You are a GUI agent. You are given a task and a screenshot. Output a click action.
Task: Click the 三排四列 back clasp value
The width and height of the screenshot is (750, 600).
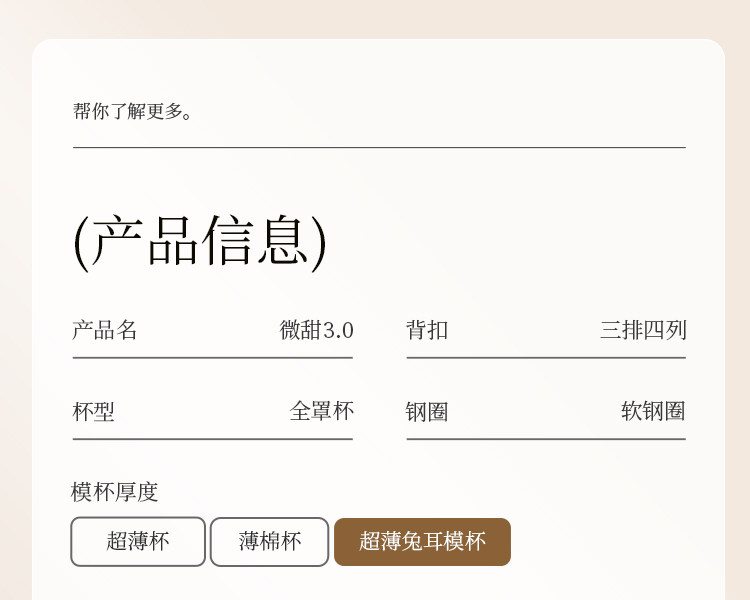643,330
